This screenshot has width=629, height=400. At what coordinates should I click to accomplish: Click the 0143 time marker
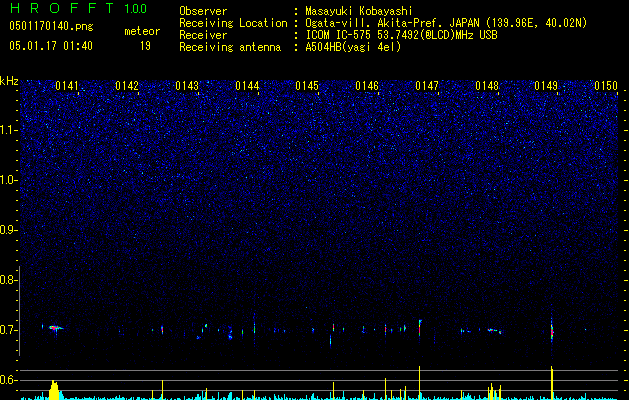click(187, 86)
